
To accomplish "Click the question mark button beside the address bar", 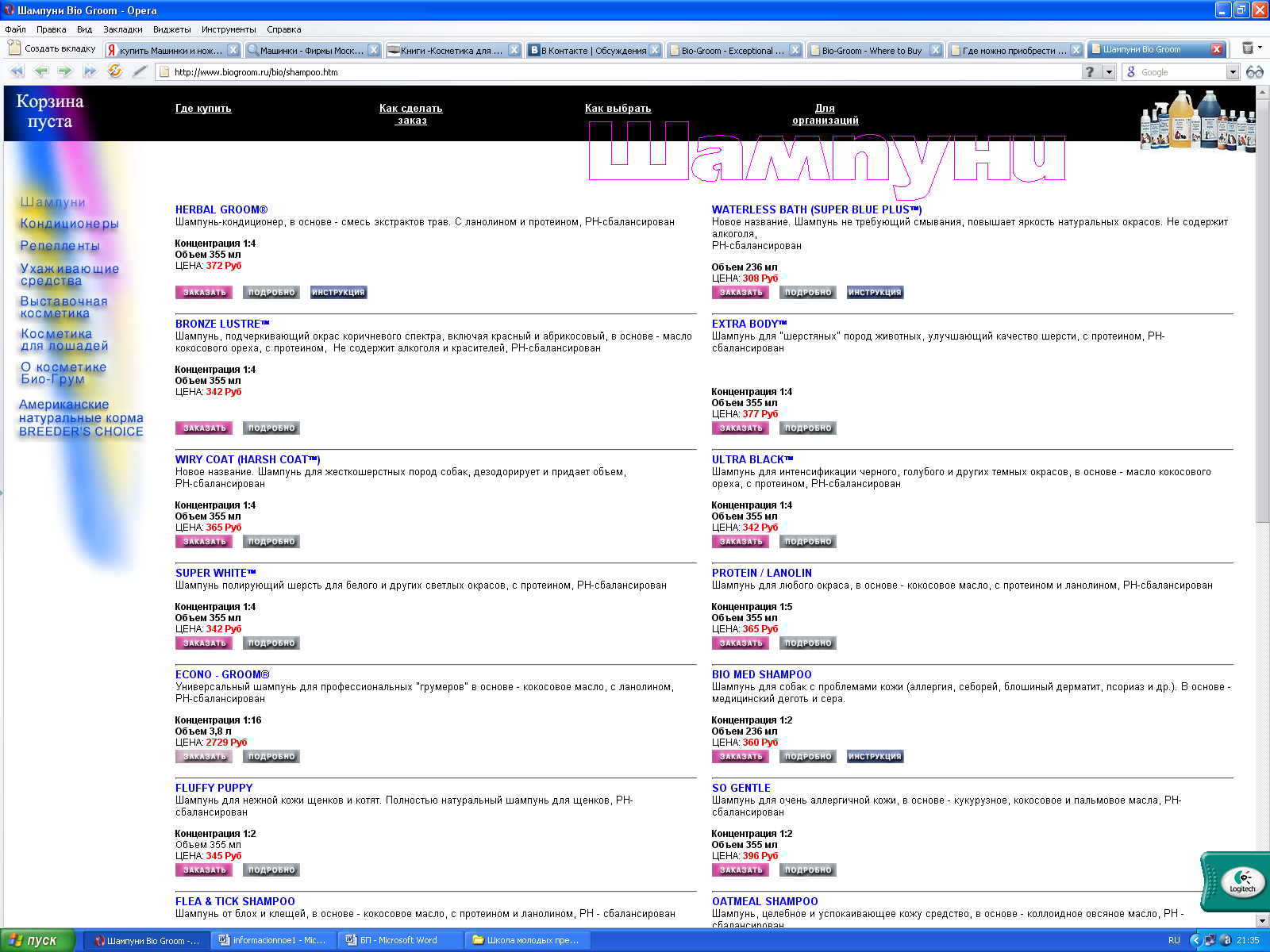I will [x=1090, y=72].
